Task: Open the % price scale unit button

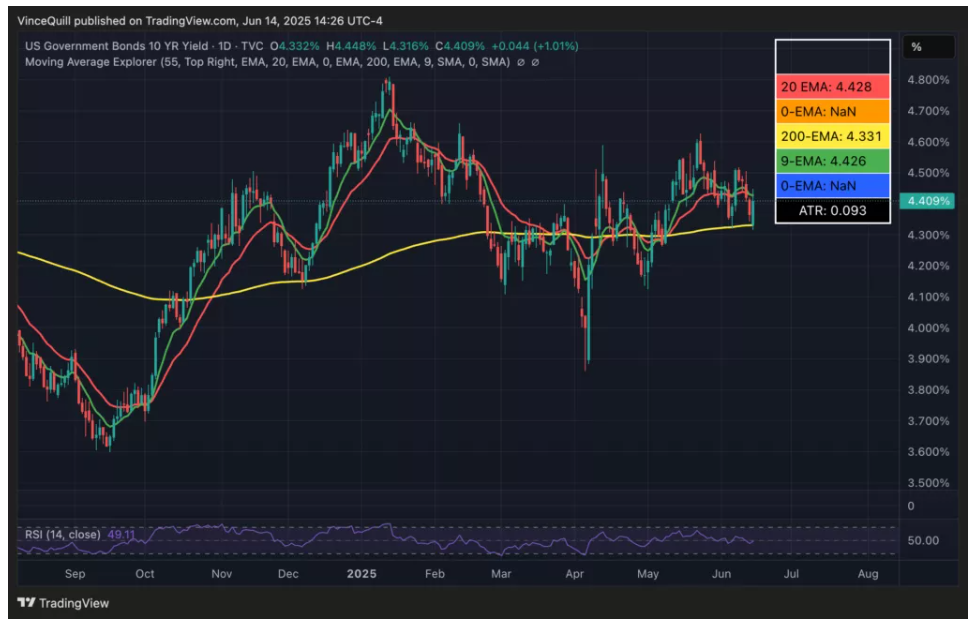Action: (916, 47)
